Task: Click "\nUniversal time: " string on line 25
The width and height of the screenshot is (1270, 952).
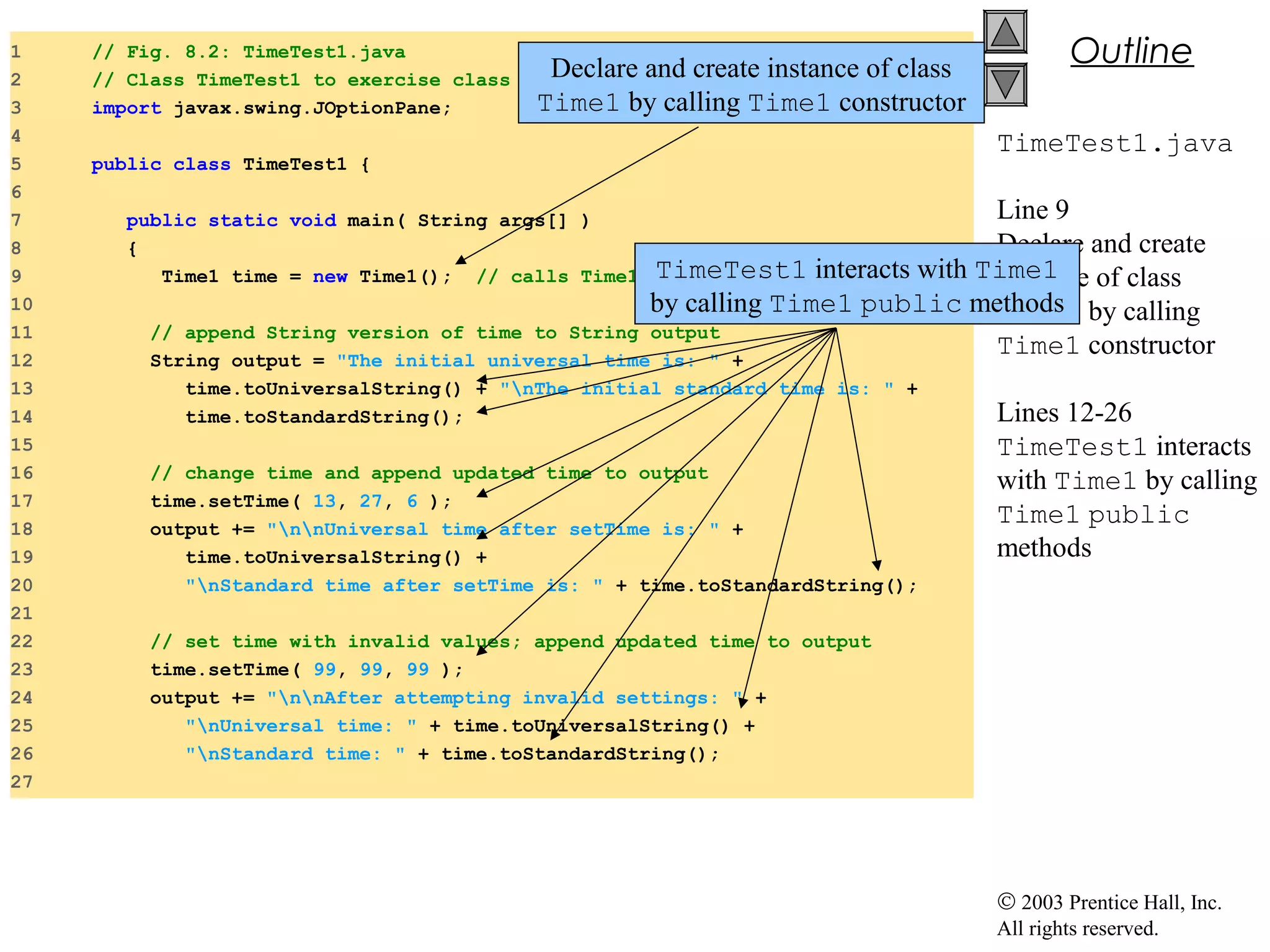Action: click(x=301, y=726)
